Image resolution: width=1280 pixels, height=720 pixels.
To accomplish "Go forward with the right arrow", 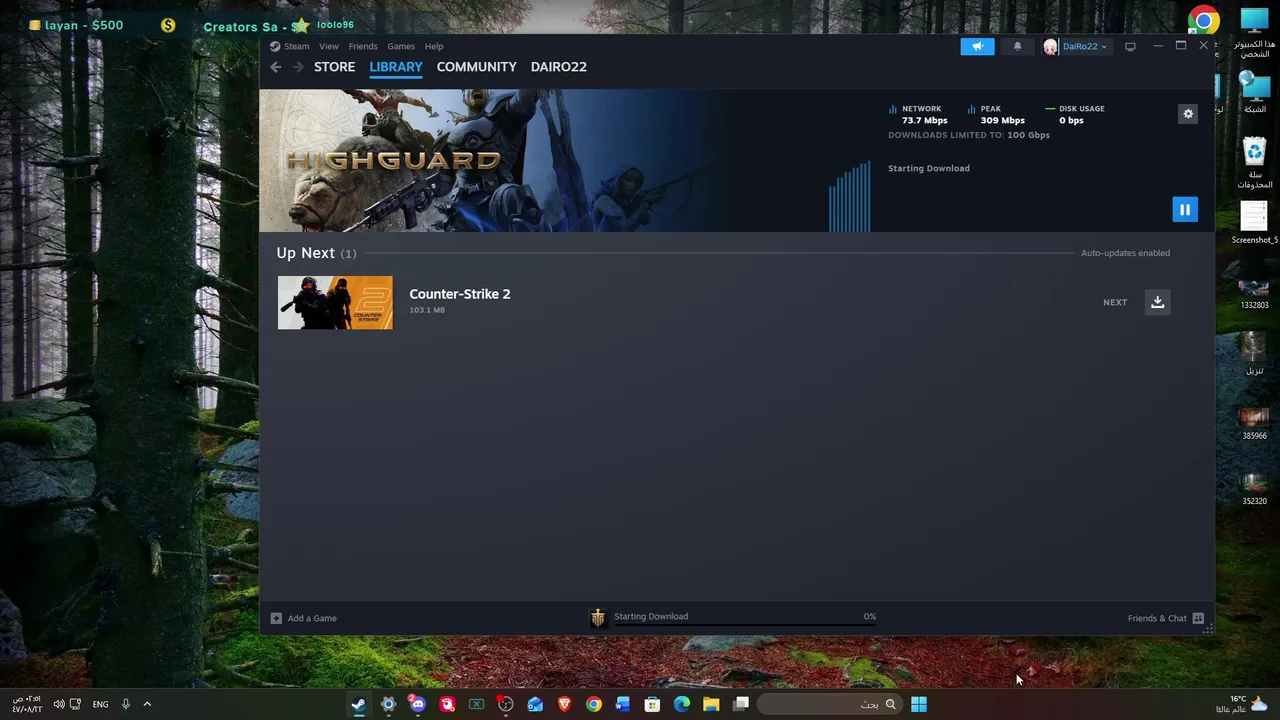I will pyautogui.click(x=297, y=67).
